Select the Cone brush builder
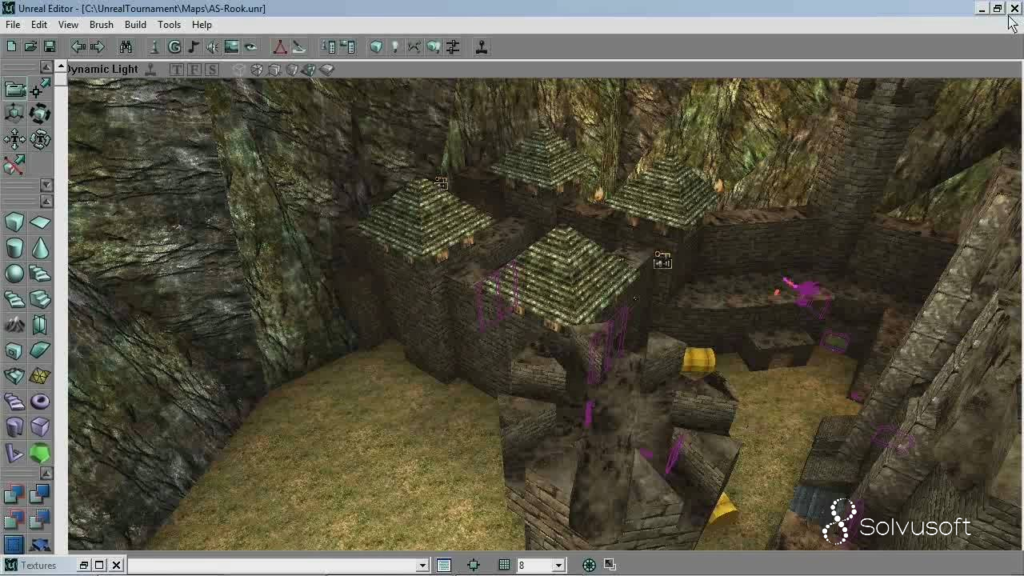1024x576 pixels. (40, 248)
